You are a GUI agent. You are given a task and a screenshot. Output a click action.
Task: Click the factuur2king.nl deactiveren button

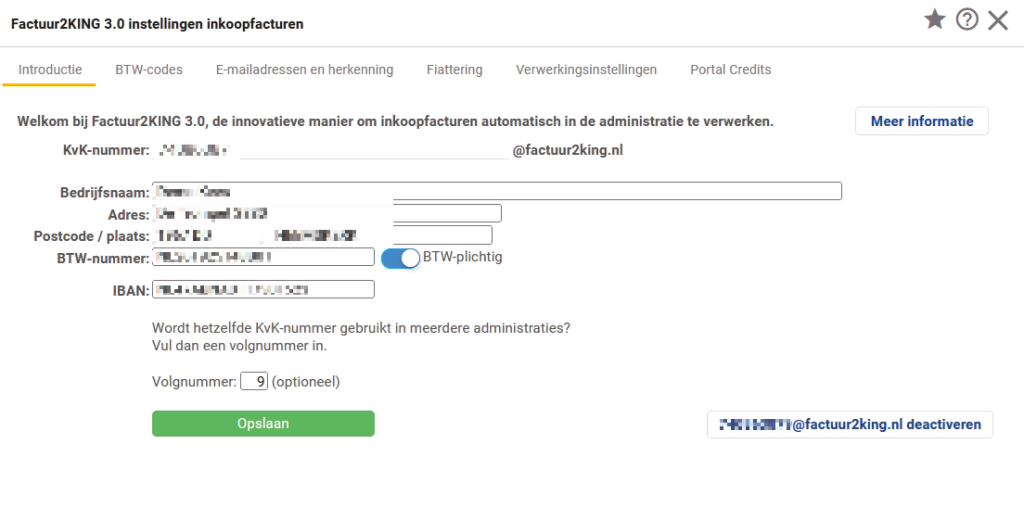849,425
